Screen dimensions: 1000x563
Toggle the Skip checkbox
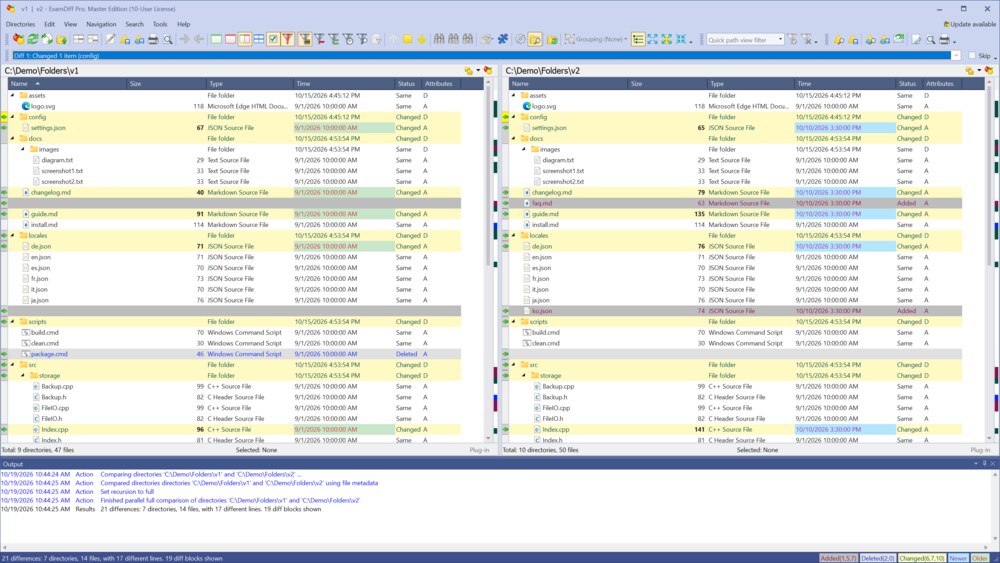click(x=972, y=55)
